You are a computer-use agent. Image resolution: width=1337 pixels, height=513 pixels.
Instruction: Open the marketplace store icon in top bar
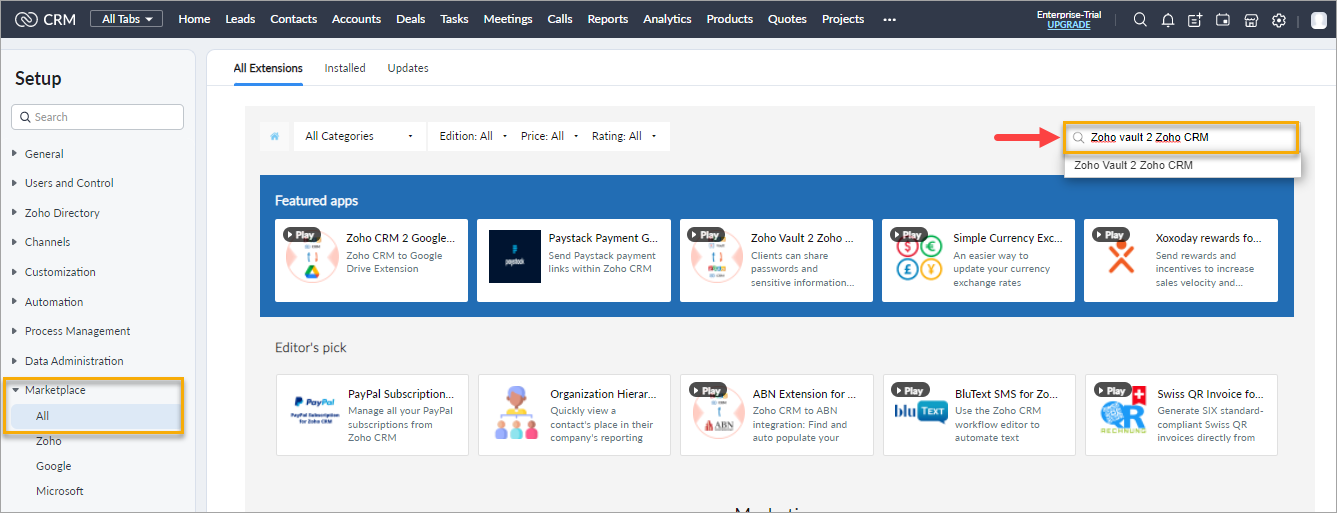(1251, 20)
